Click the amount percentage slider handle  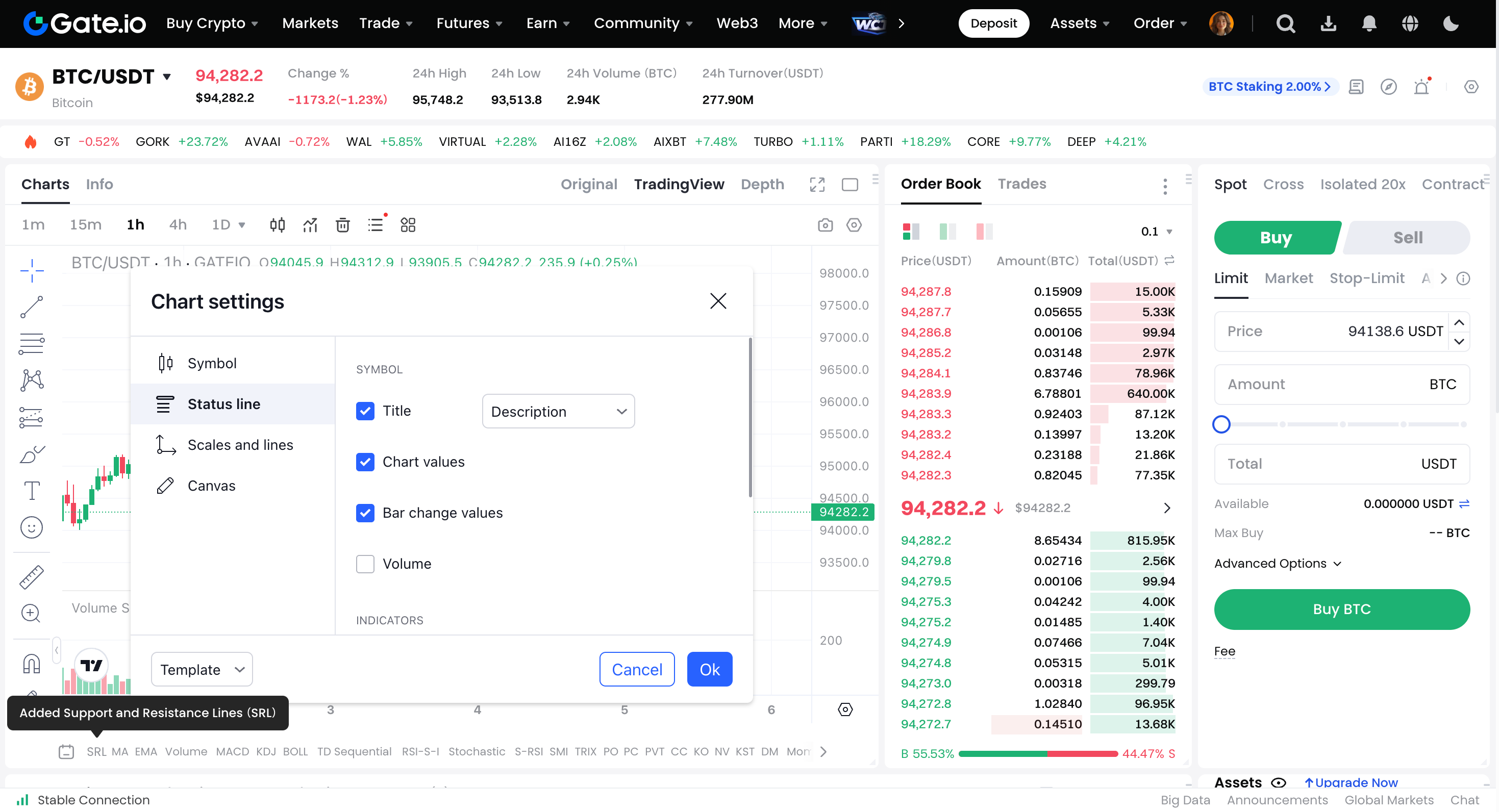coord(1221,424)
